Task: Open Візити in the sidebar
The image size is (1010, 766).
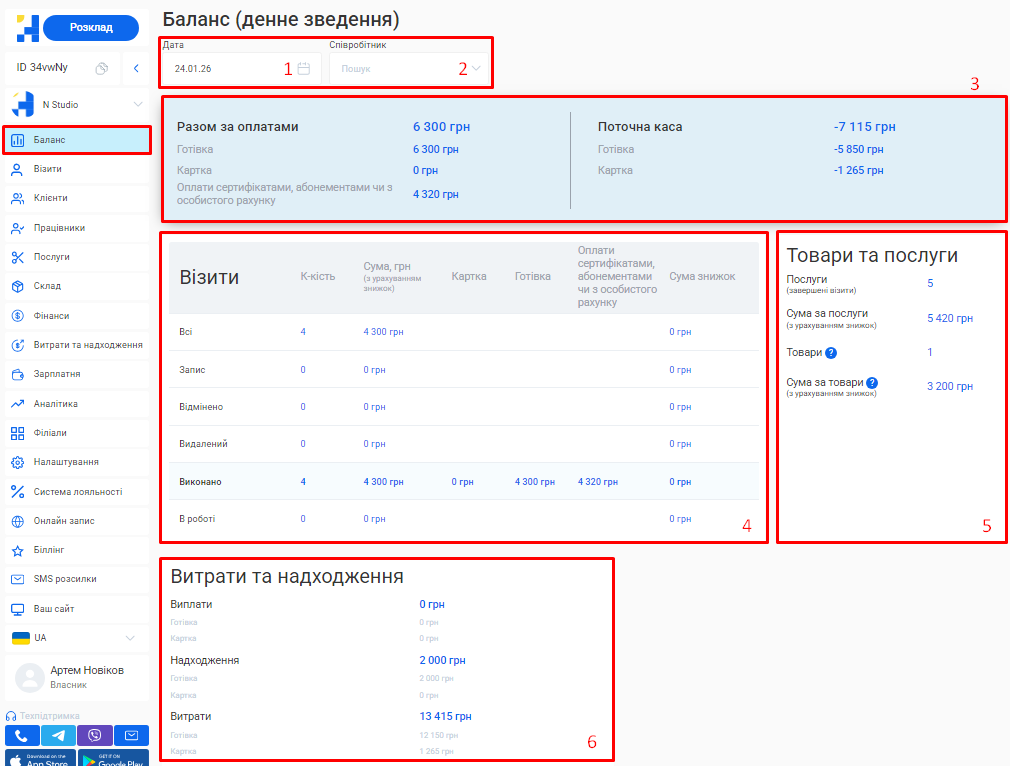Action: (x=48, y=169)
